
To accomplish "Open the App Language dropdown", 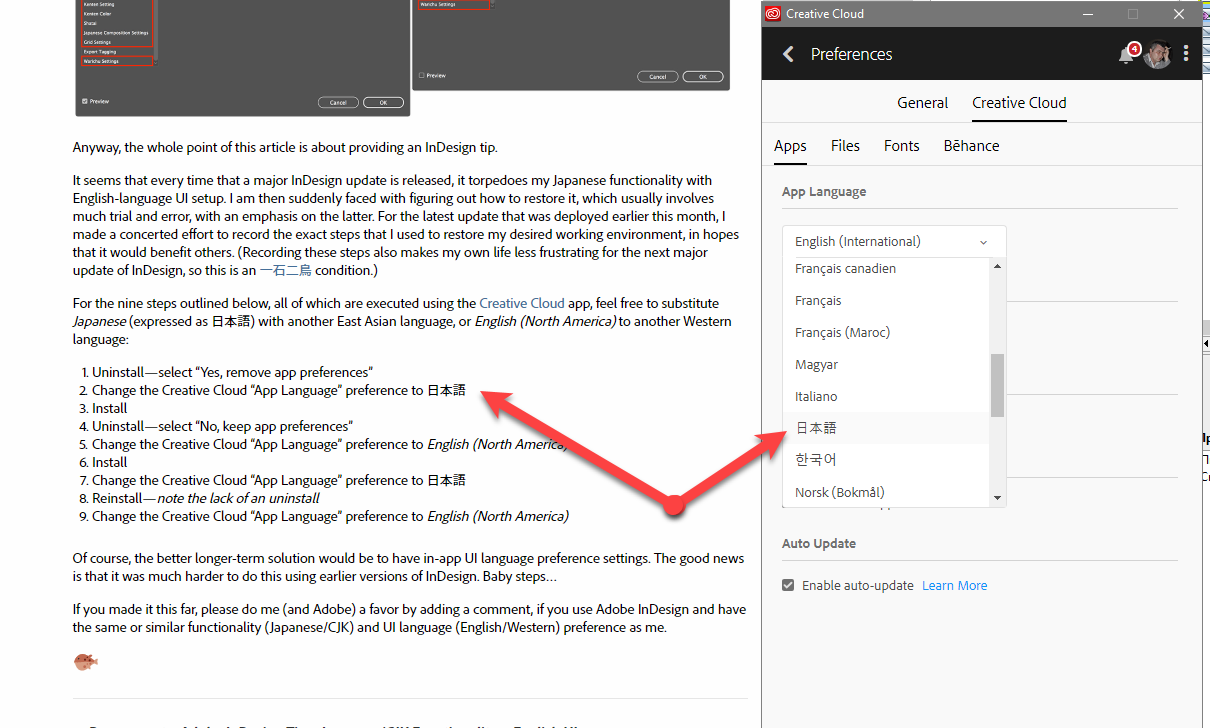I will point(894,241).
